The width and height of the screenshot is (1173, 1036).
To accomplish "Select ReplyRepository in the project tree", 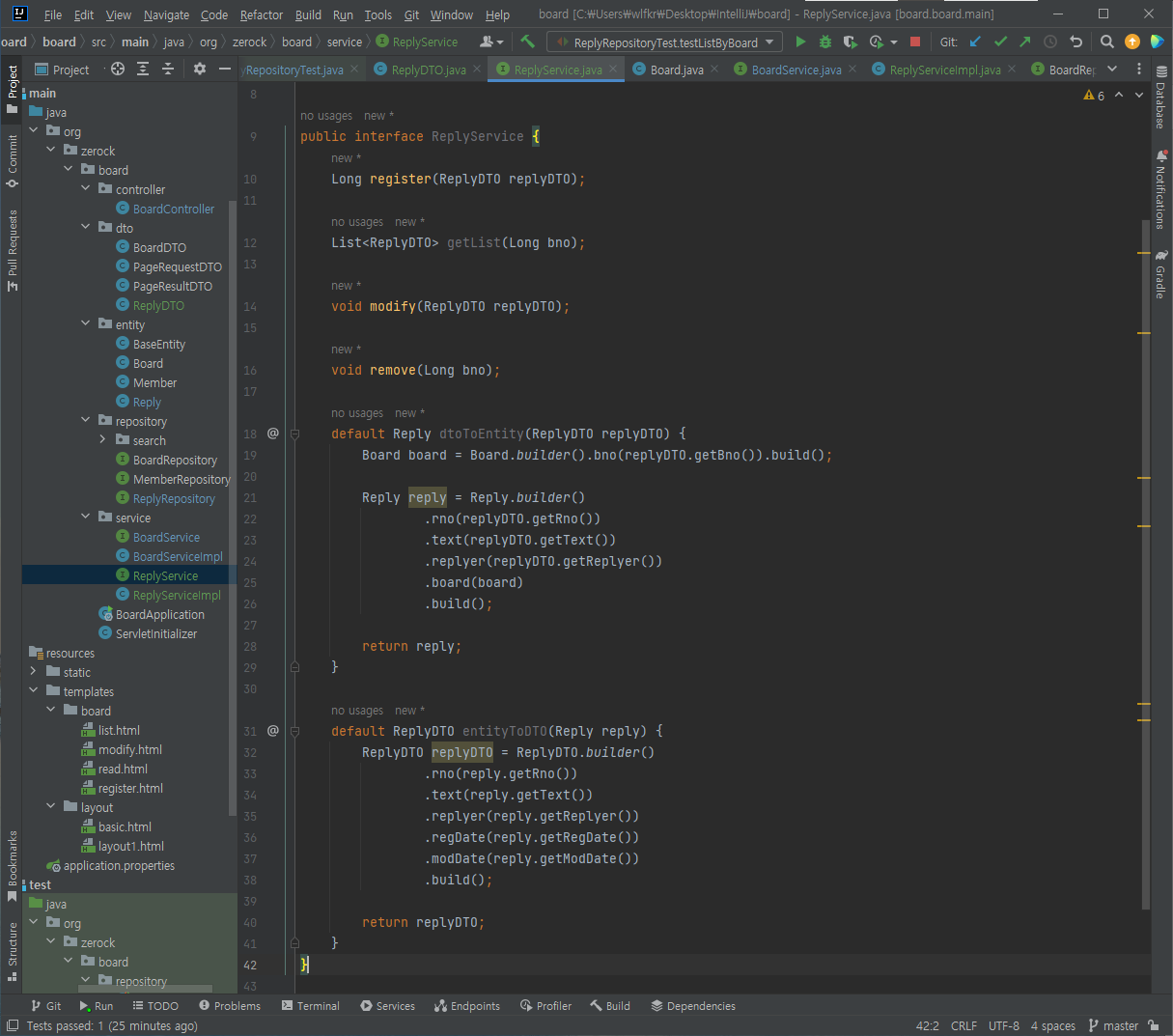I will [174, 498].
